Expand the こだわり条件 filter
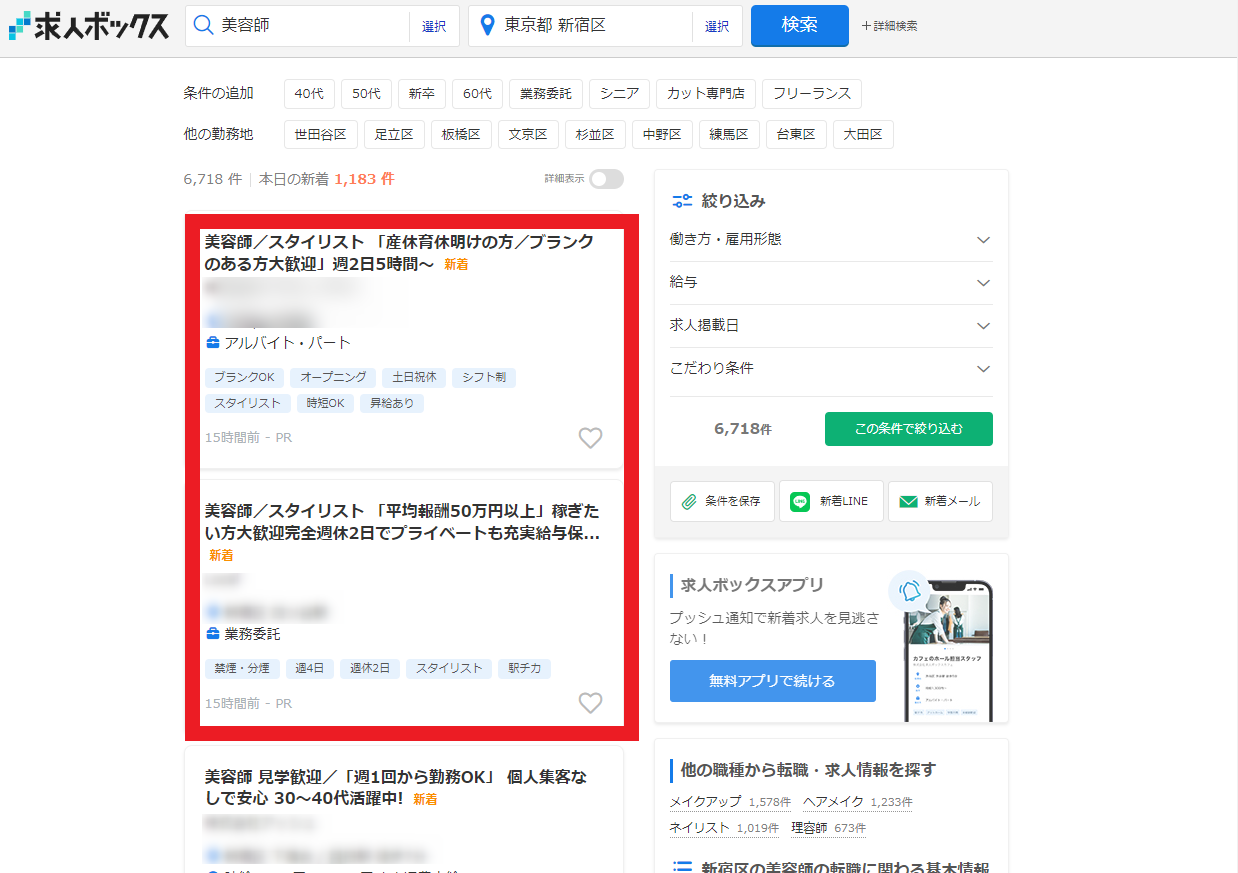1238x873 pixels. pyautogui.click(x=831, y=369)
